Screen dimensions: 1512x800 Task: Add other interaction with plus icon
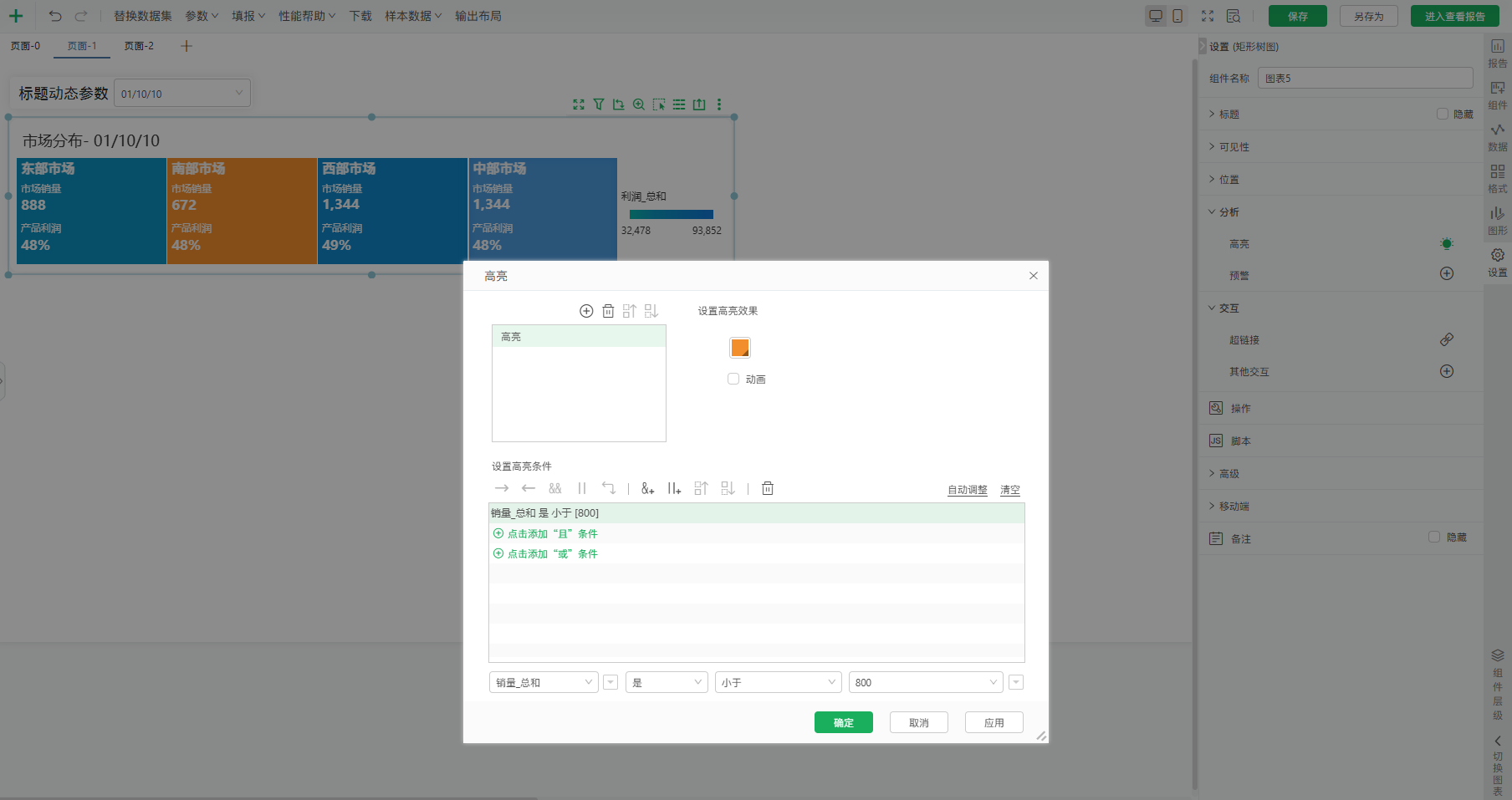[x=1446, y=371]
